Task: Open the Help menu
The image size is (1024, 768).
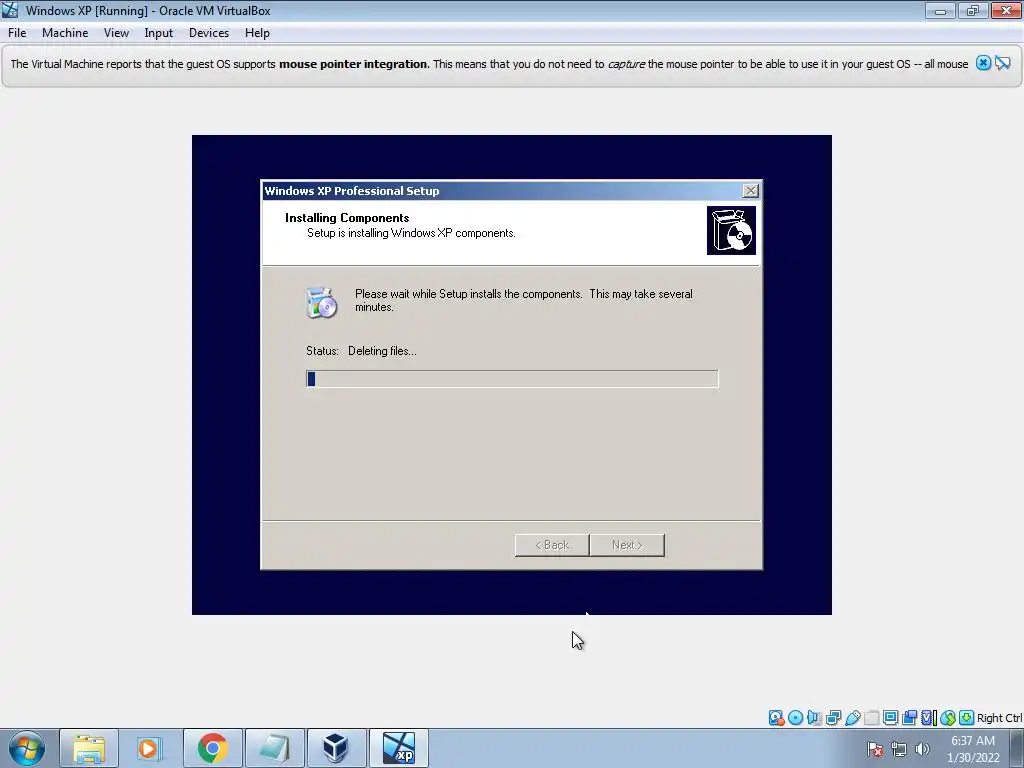Action: click(x=257, y=33)
